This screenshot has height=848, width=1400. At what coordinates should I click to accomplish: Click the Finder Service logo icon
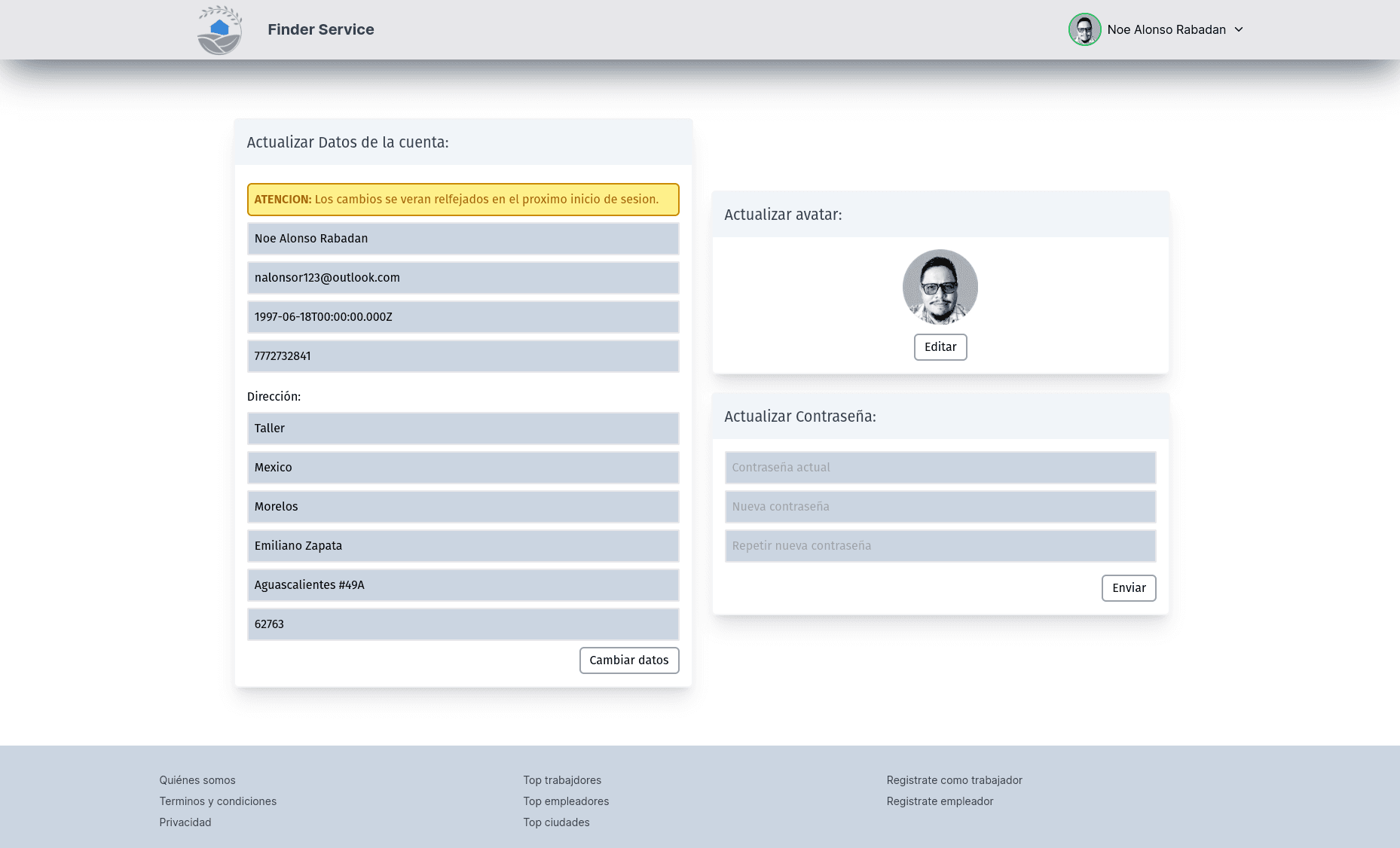[x=219, y=30]
